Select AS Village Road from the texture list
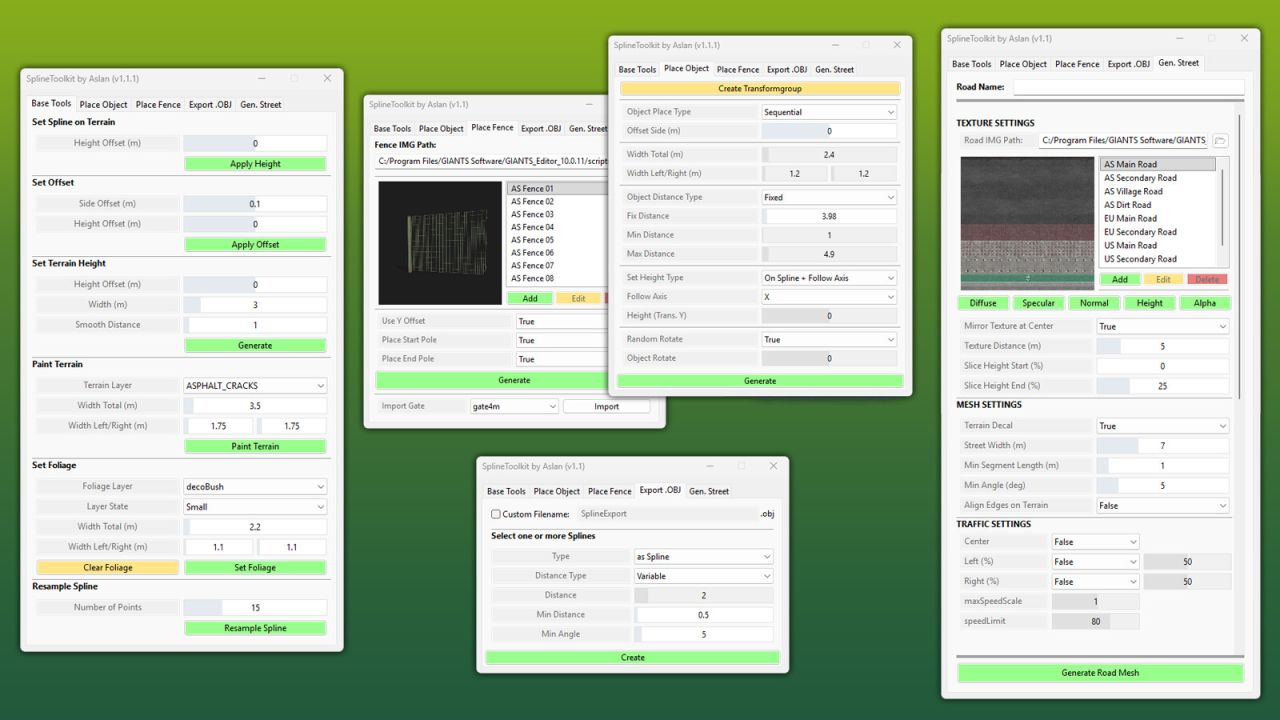Screen dimensions: 1280x720 (x=1132, y=191)
